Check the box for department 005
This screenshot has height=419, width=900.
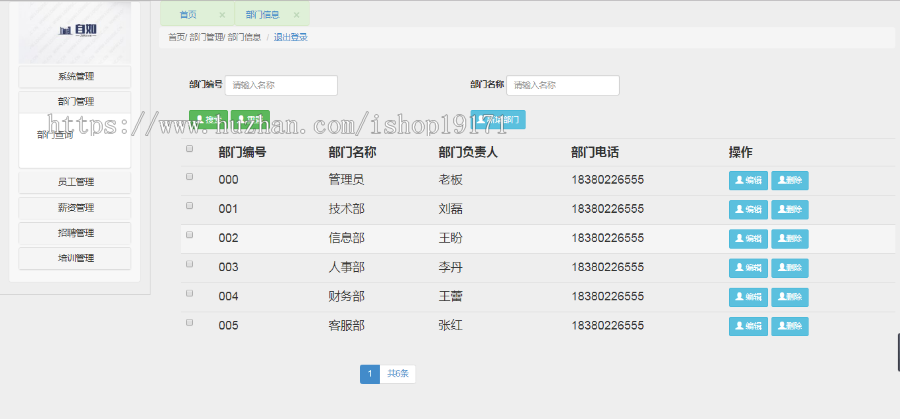click(189, 323)
